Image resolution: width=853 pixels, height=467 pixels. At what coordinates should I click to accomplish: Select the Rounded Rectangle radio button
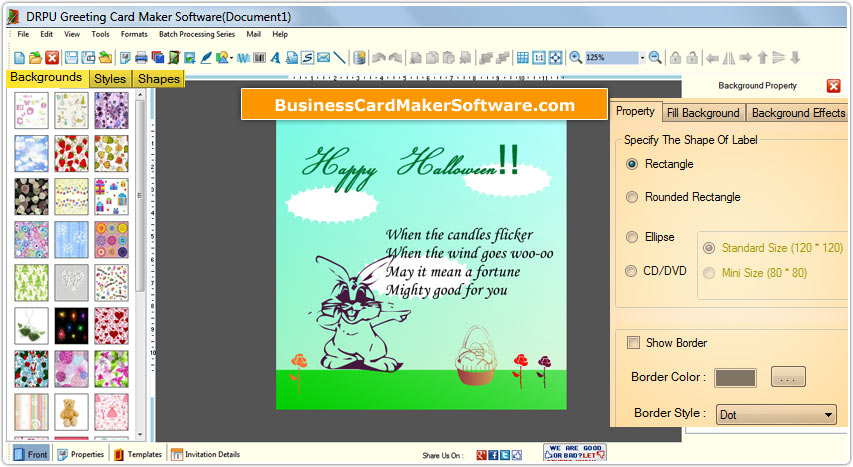tap(632, 197)
